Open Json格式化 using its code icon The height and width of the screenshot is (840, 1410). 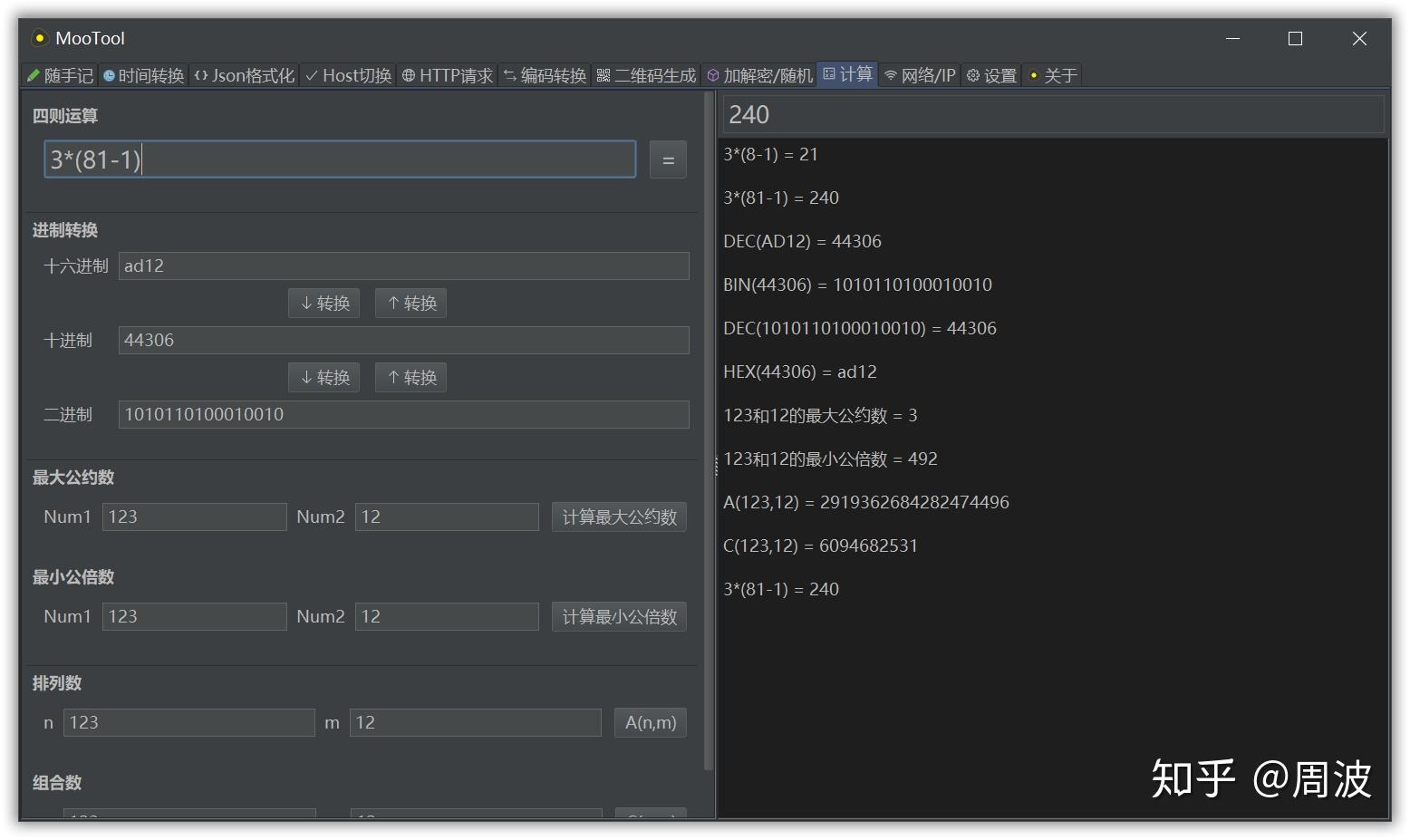point(243,75)
